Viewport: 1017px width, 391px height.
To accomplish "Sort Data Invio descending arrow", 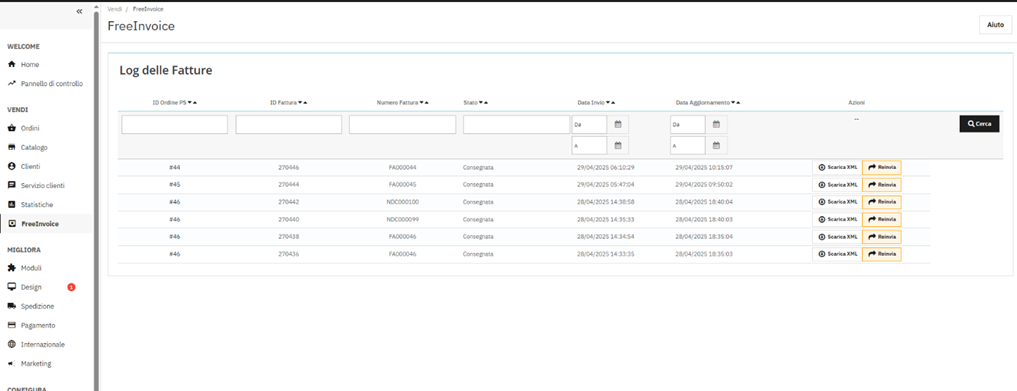I will coord(608,103).
